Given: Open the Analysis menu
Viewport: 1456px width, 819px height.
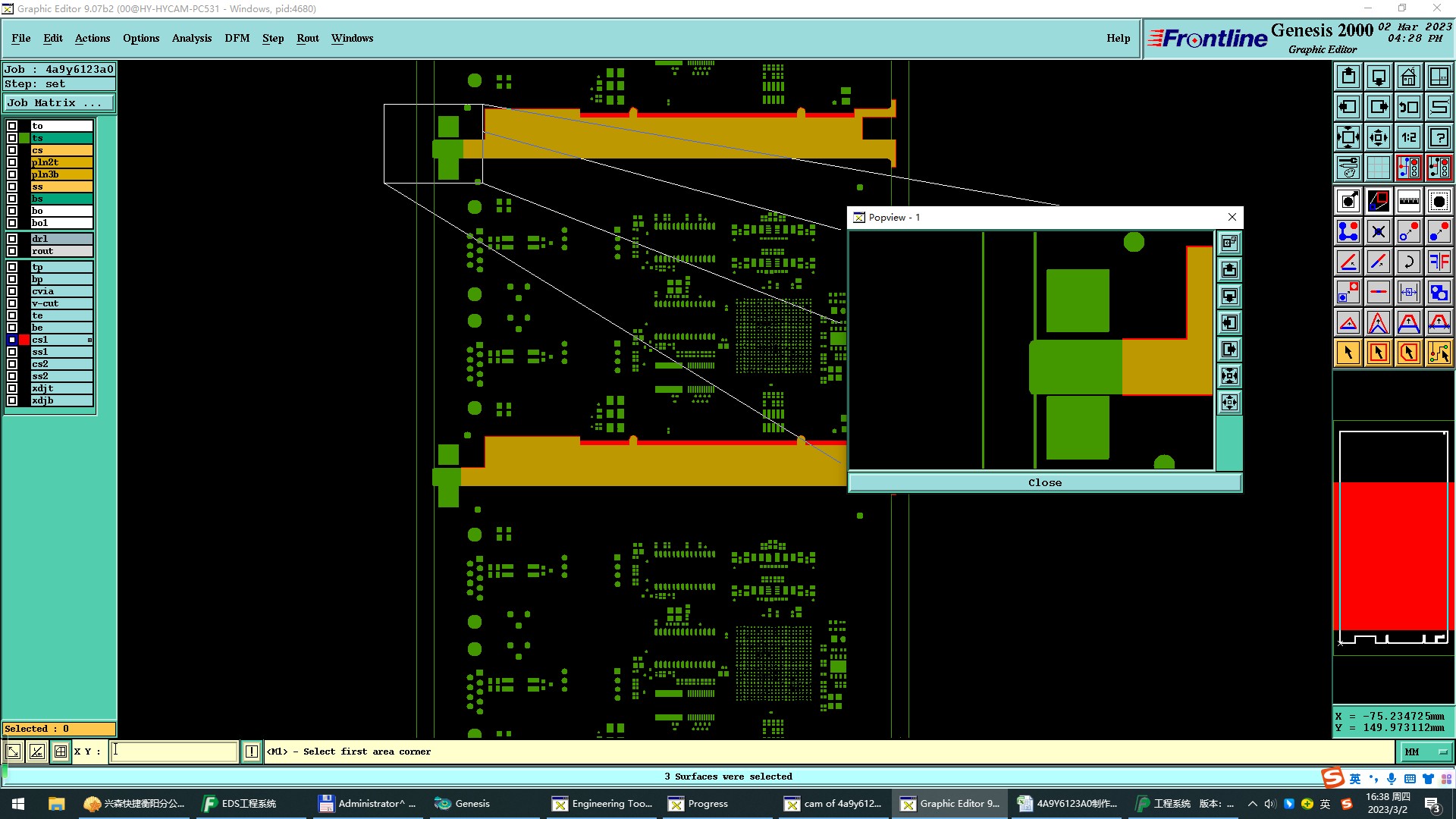Looking at the screenshot, I should [191, 38].
